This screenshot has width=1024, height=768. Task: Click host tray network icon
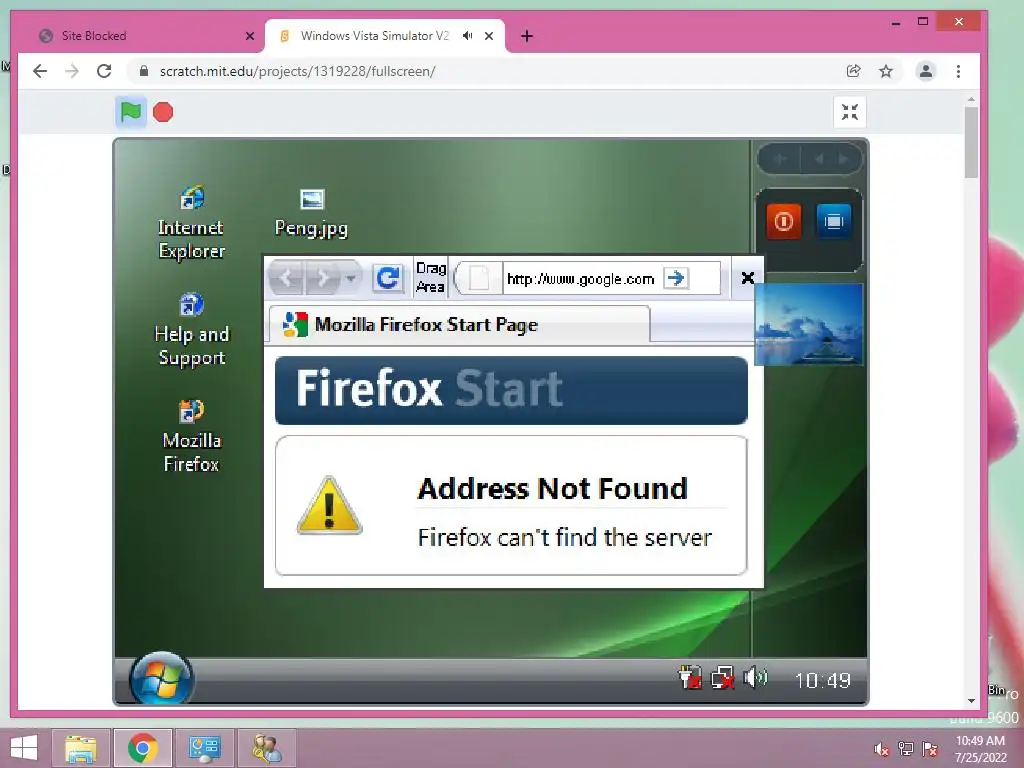[906, 749]
